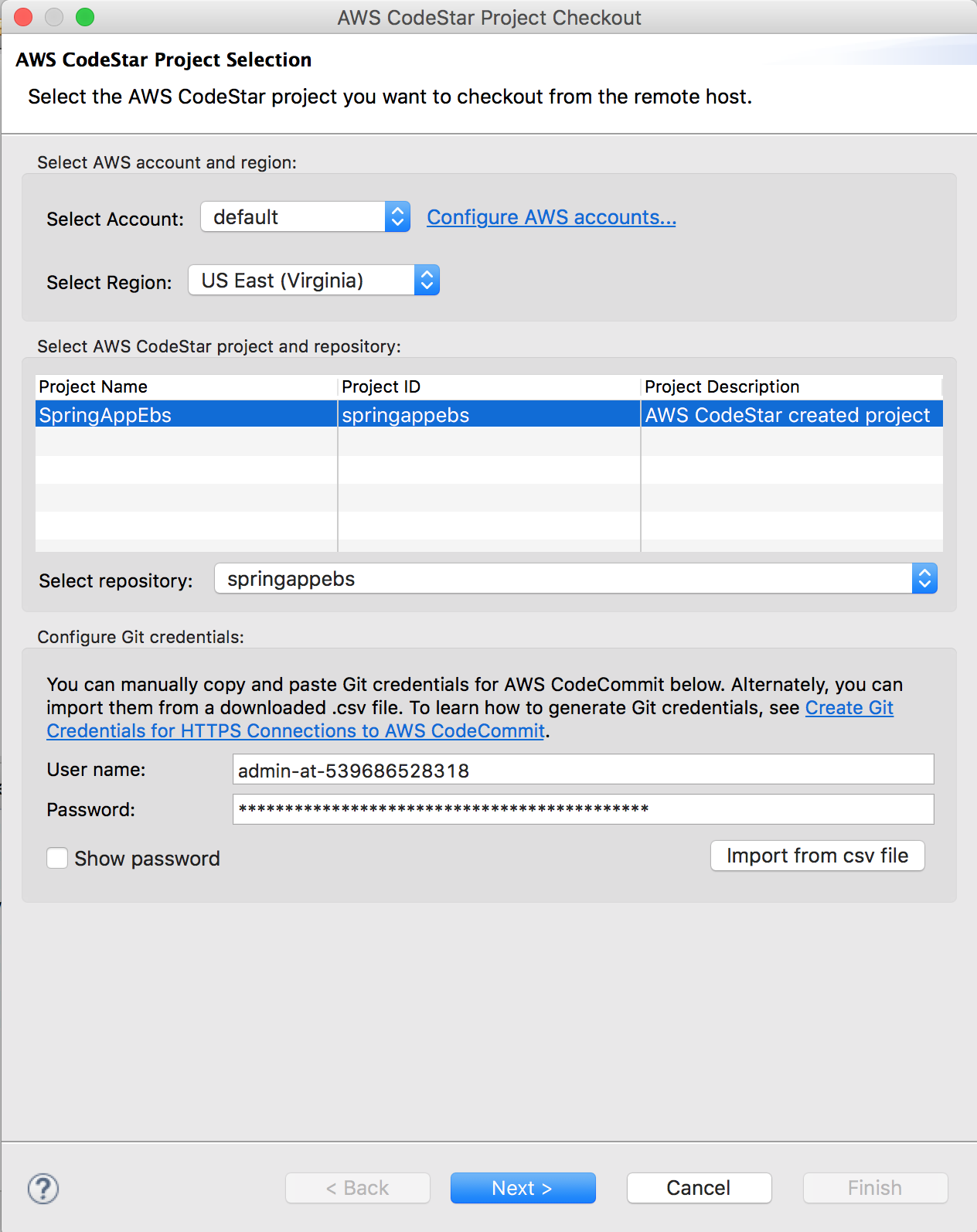Open Configure AWS accounts link
Image resolution: width=977 pixels, height=1232 pixels.
click(x=551, y=217)
